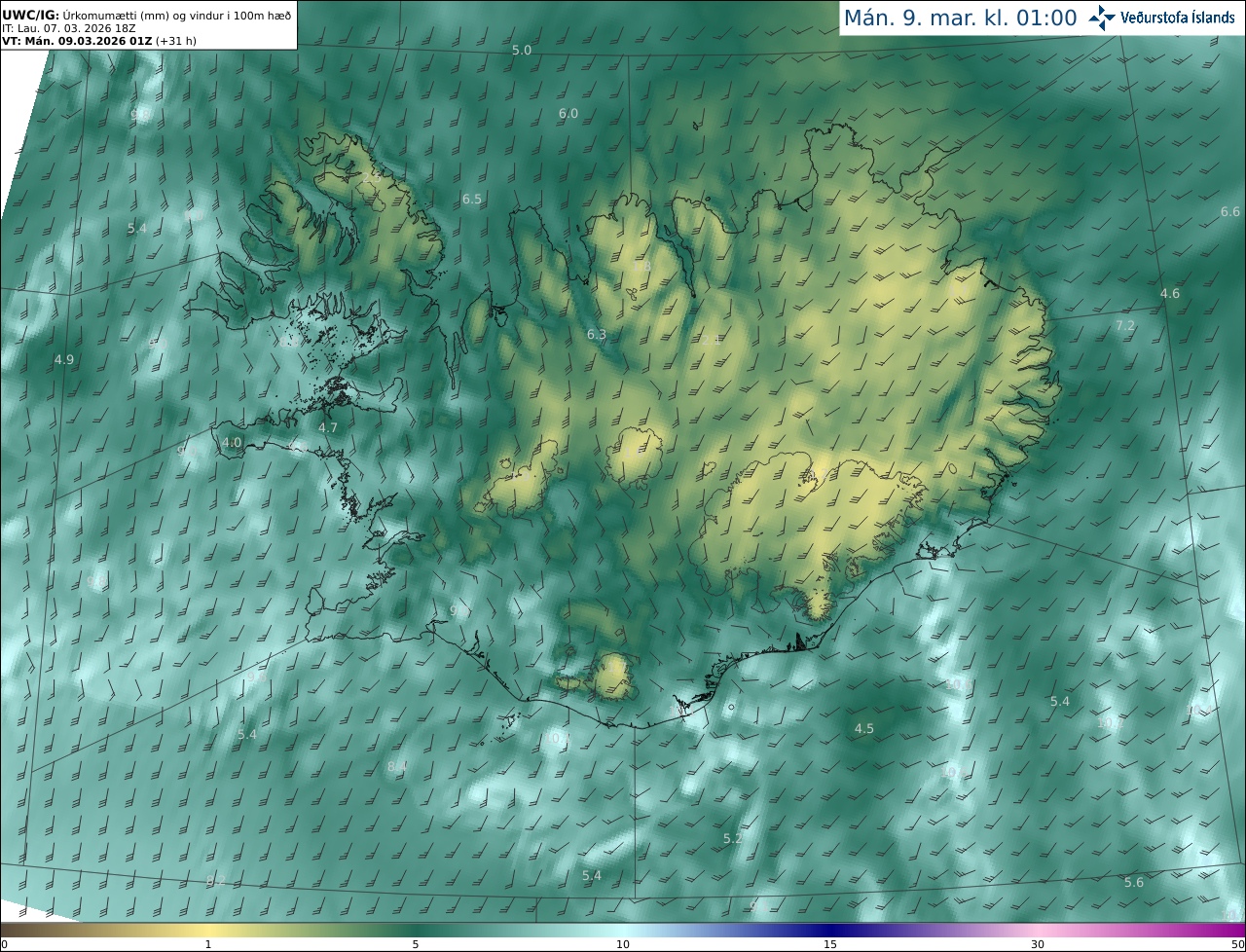The width and height of the screenshot is (1246, 952).
Task: Click the IT: Lau. 07. 03. 2026 18Z line
Action: point(69,28)
